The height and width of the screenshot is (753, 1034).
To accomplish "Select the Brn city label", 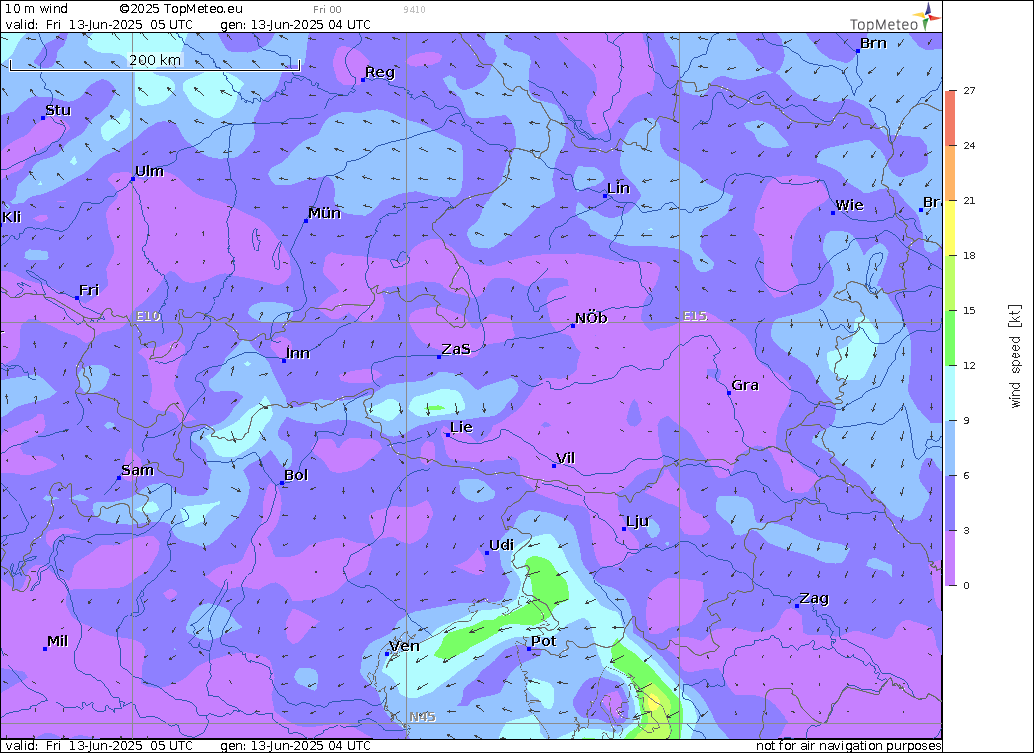I will coord(873,44).
